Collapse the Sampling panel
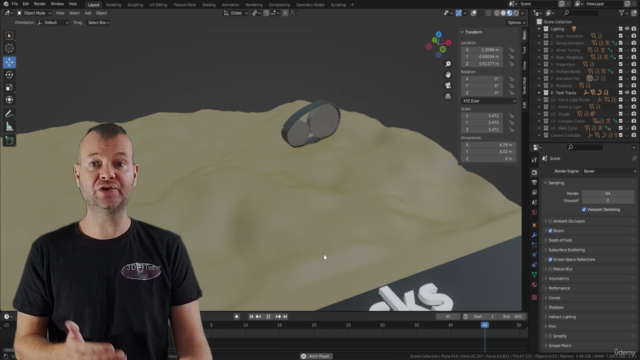640x360 pixels. pyautogui.click(x=546, y=183)
